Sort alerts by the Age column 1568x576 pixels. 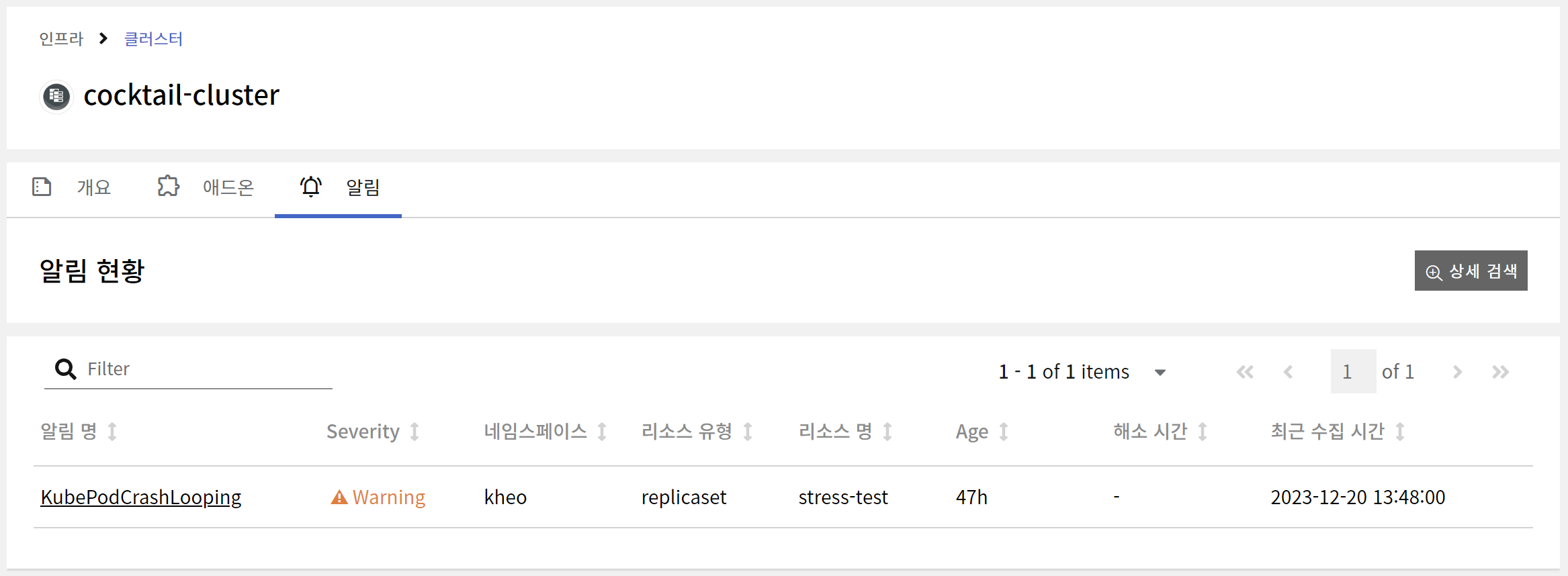pyautogui.click(x=1004, y=432)
